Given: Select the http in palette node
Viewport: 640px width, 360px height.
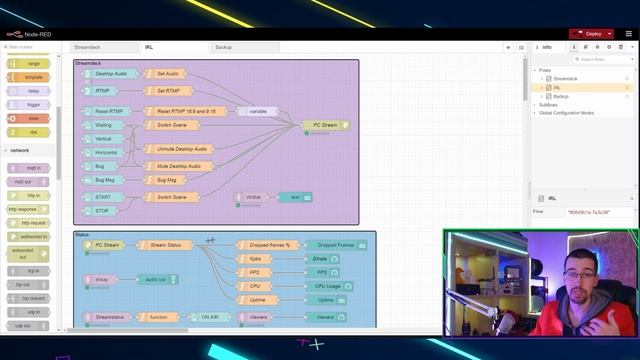Looking at the screenshot, I should [x=29, y=196].
